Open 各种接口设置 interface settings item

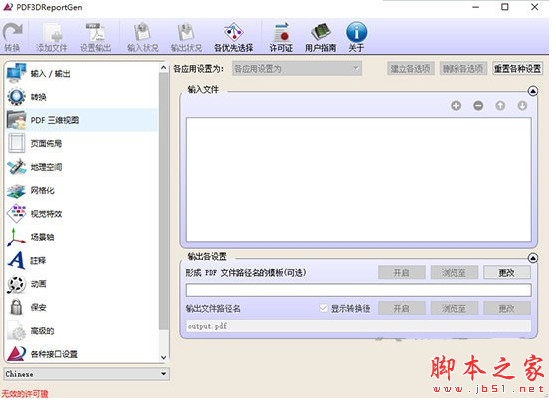(x=82, y=354)
